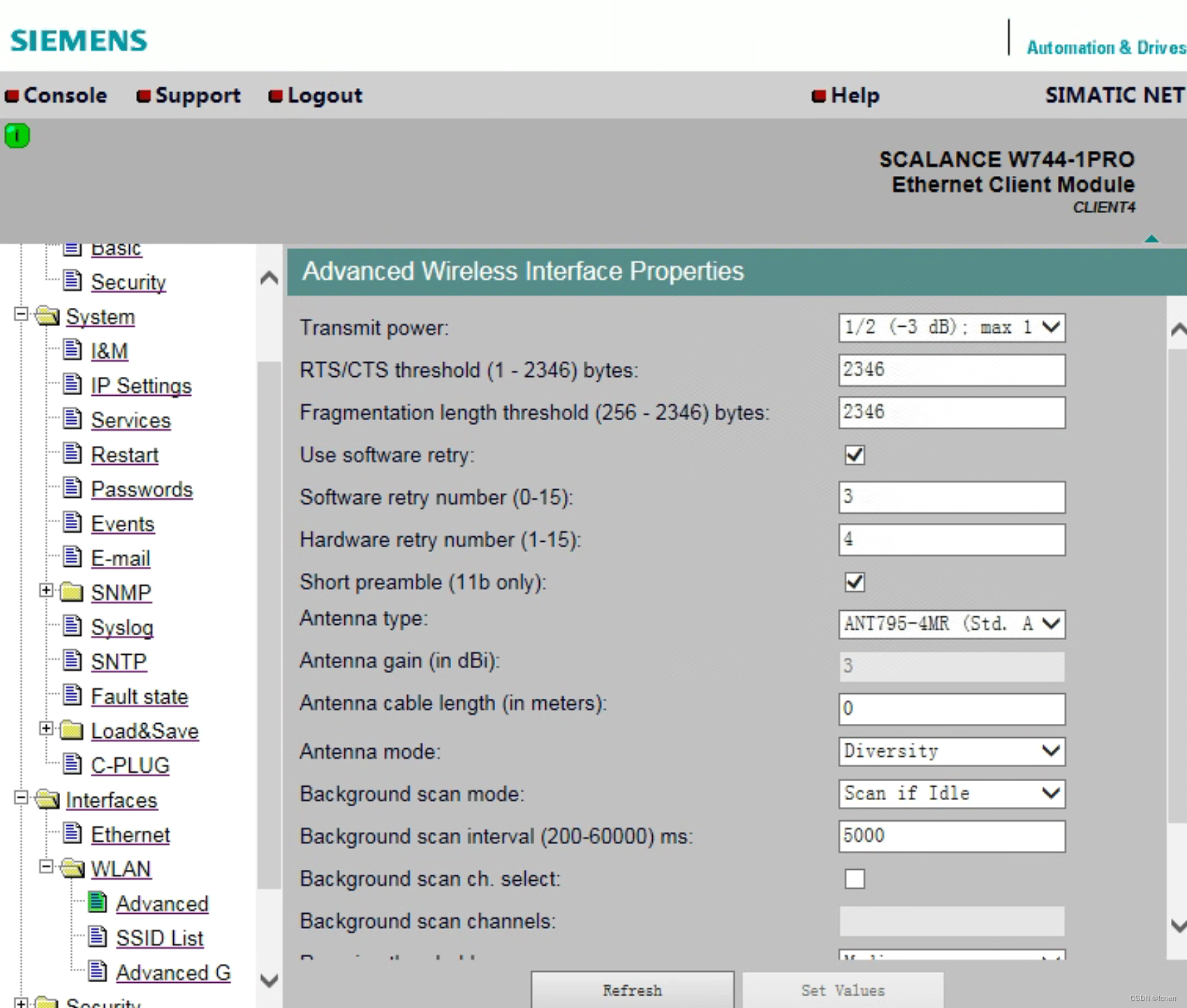The image size is (1187, 1008).
Task: Click the Services page icon
Action: tap(73, 418)
